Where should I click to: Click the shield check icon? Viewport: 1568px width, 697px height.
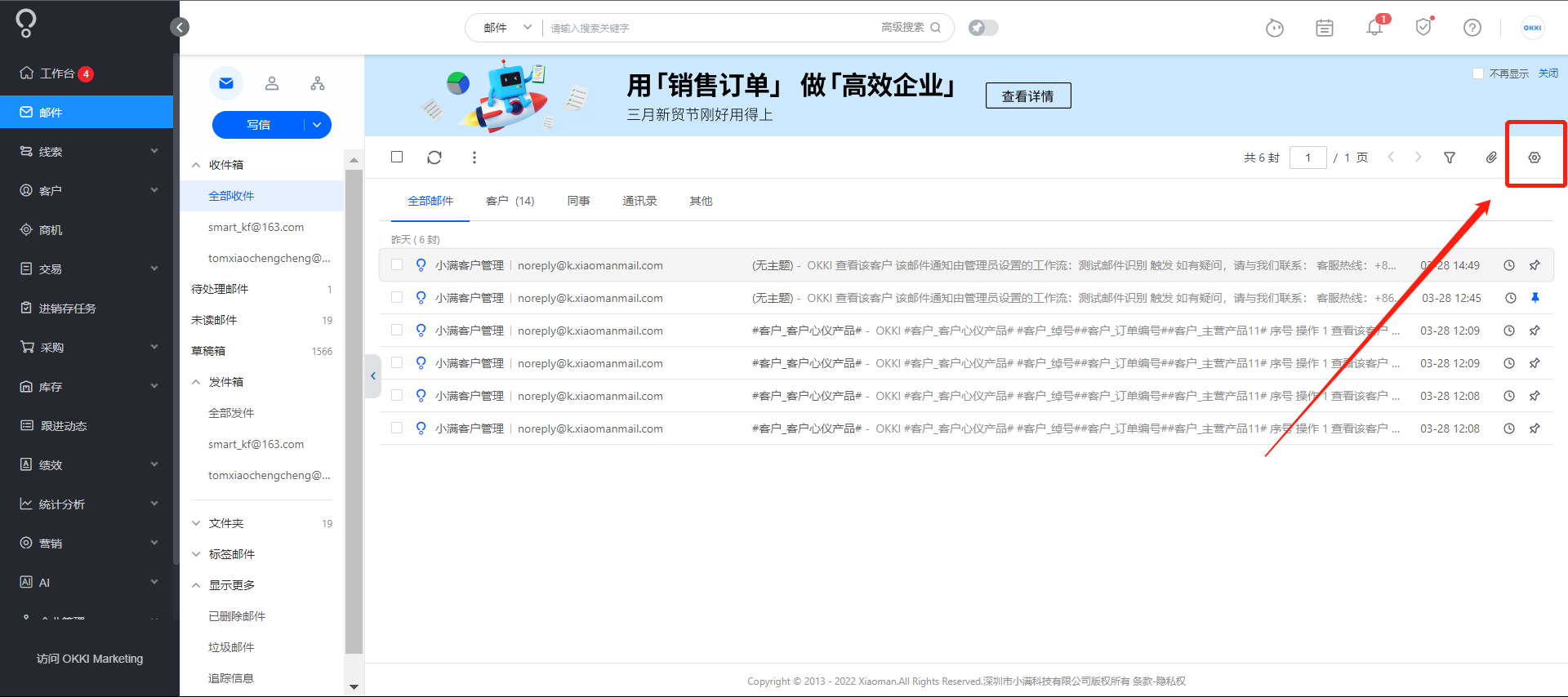1423,28
